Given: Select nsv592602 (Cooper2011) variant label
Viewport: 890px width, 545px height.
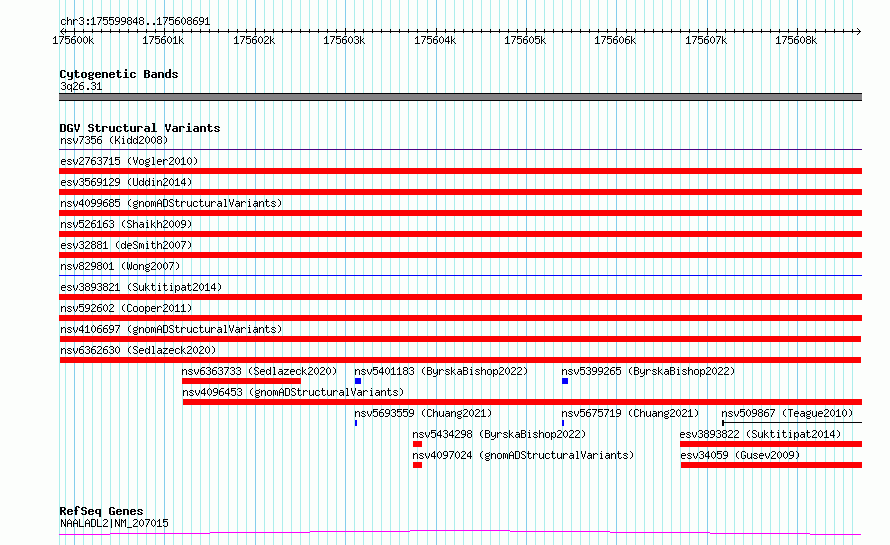Looking at the screenshot, I should (x=126, y=308).
